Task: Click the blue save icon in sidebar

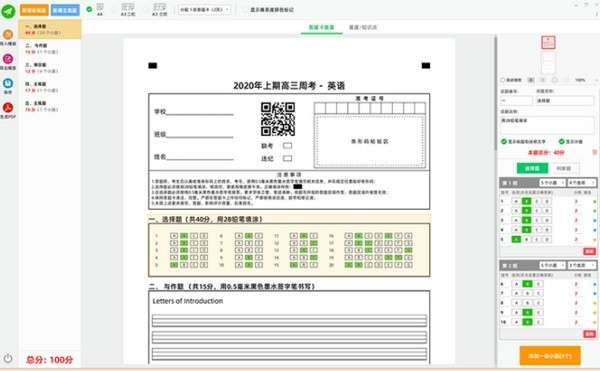Action: (x=8, y=83)
